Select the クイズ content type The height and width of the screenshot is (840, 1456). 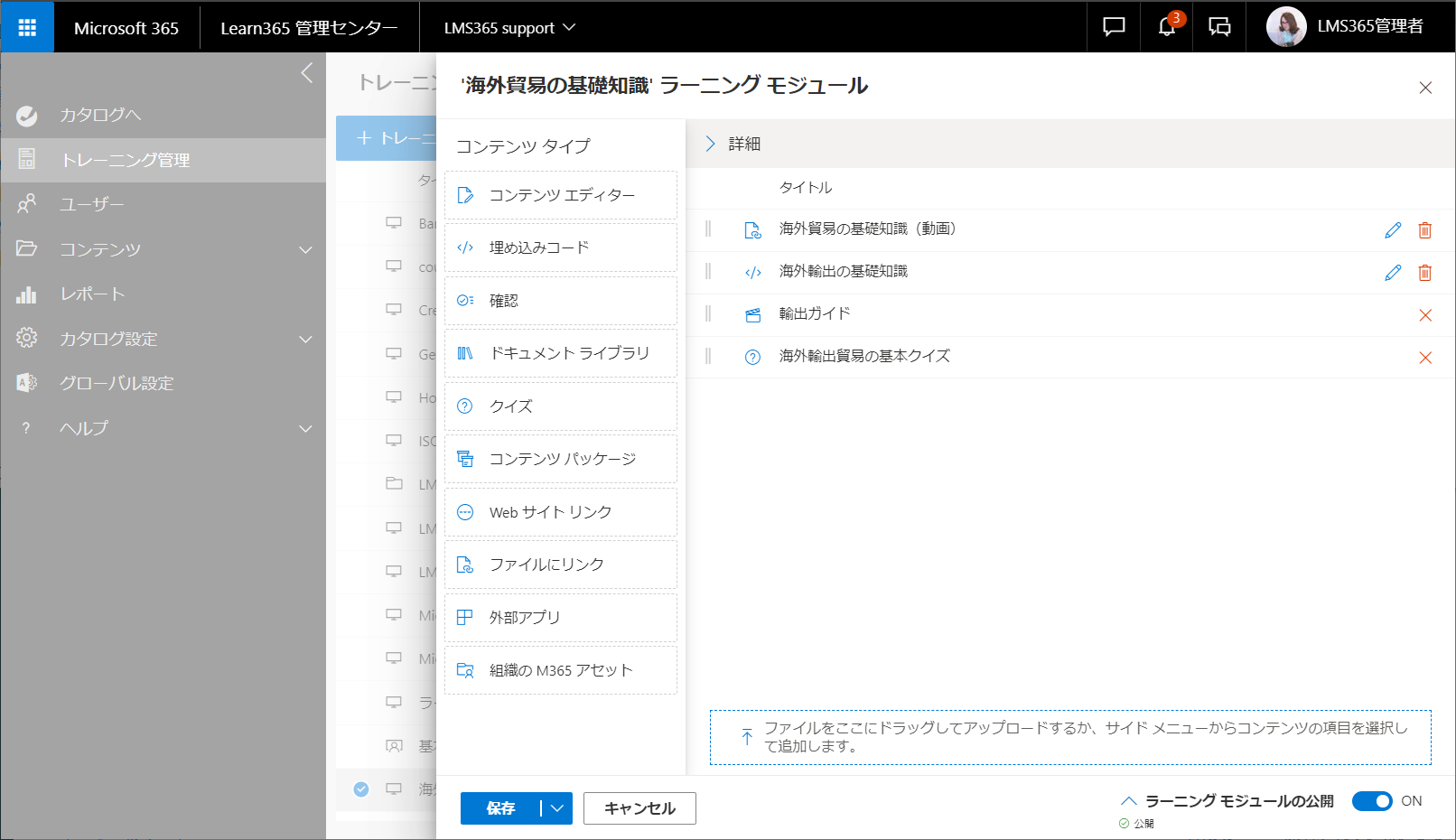560,406
